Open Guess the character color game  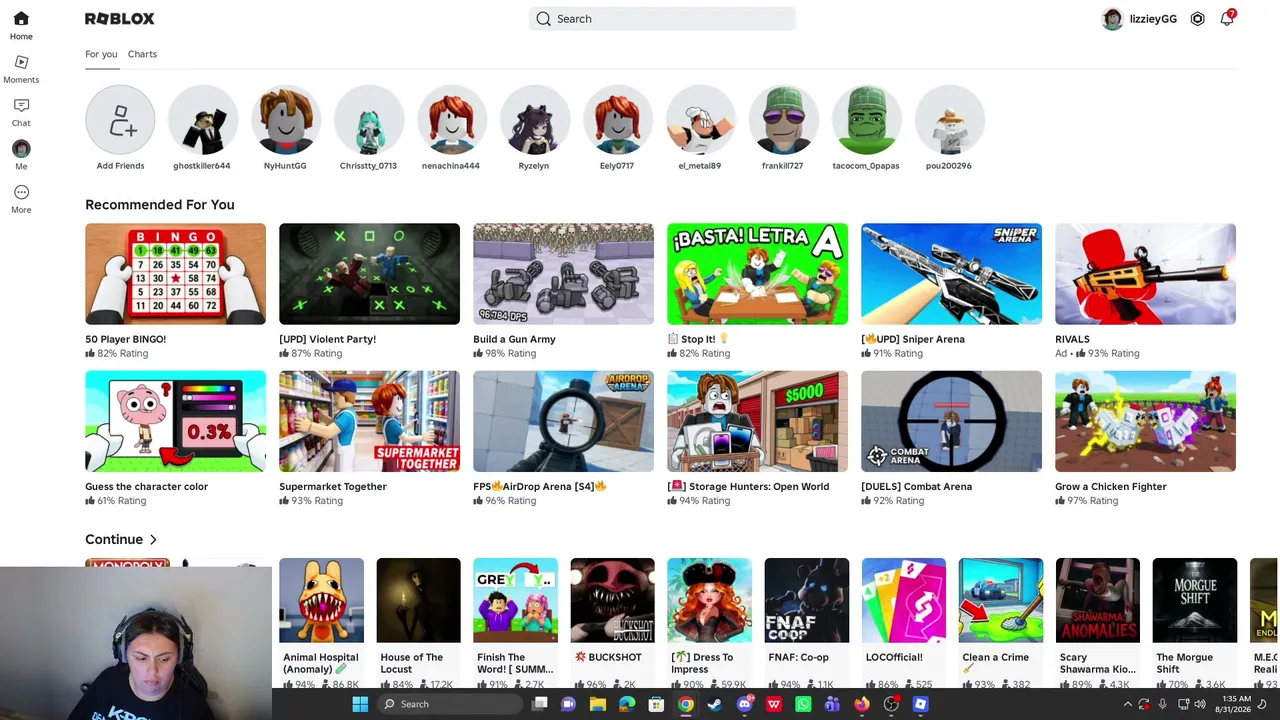coord(175,421)
